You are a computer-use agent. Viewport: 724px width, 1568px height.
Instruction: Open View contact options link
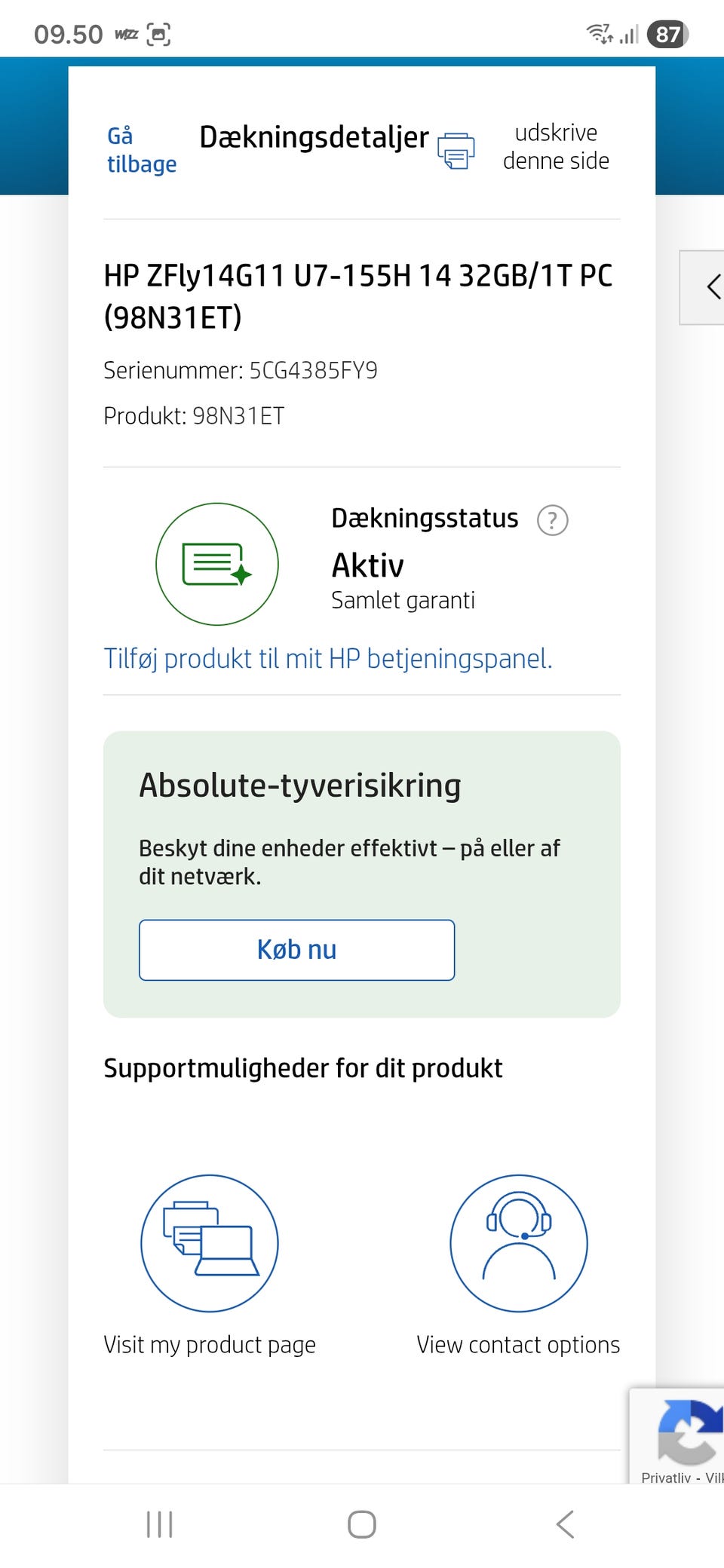coord(518,1345)
